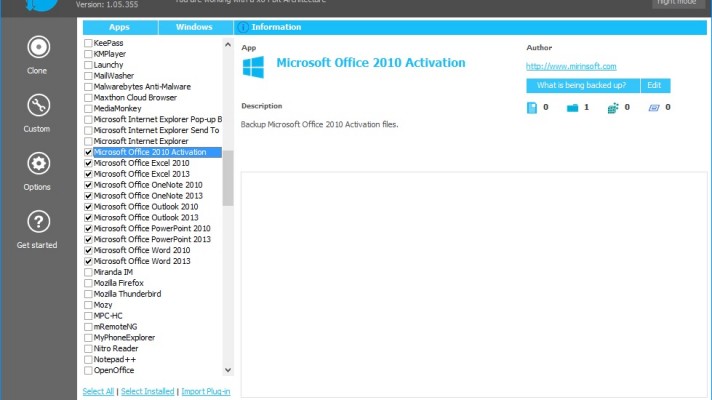712x400 pixels.
Task: Select Microsoft Office OneNote 2013 row text
Action: click(x=148, y=196)
